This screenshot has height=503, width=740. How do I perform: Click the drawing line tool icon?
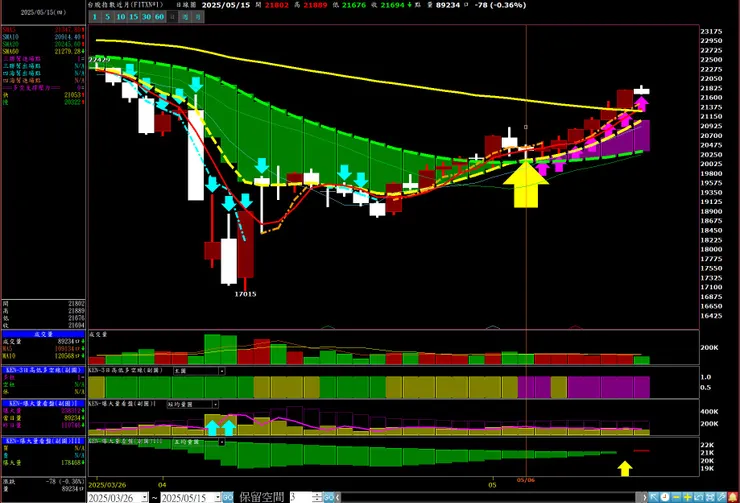coord(722,497)
